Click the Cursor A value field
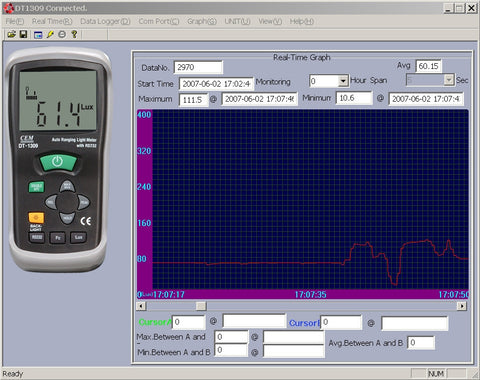480x380 pixels. coord(189,322)
